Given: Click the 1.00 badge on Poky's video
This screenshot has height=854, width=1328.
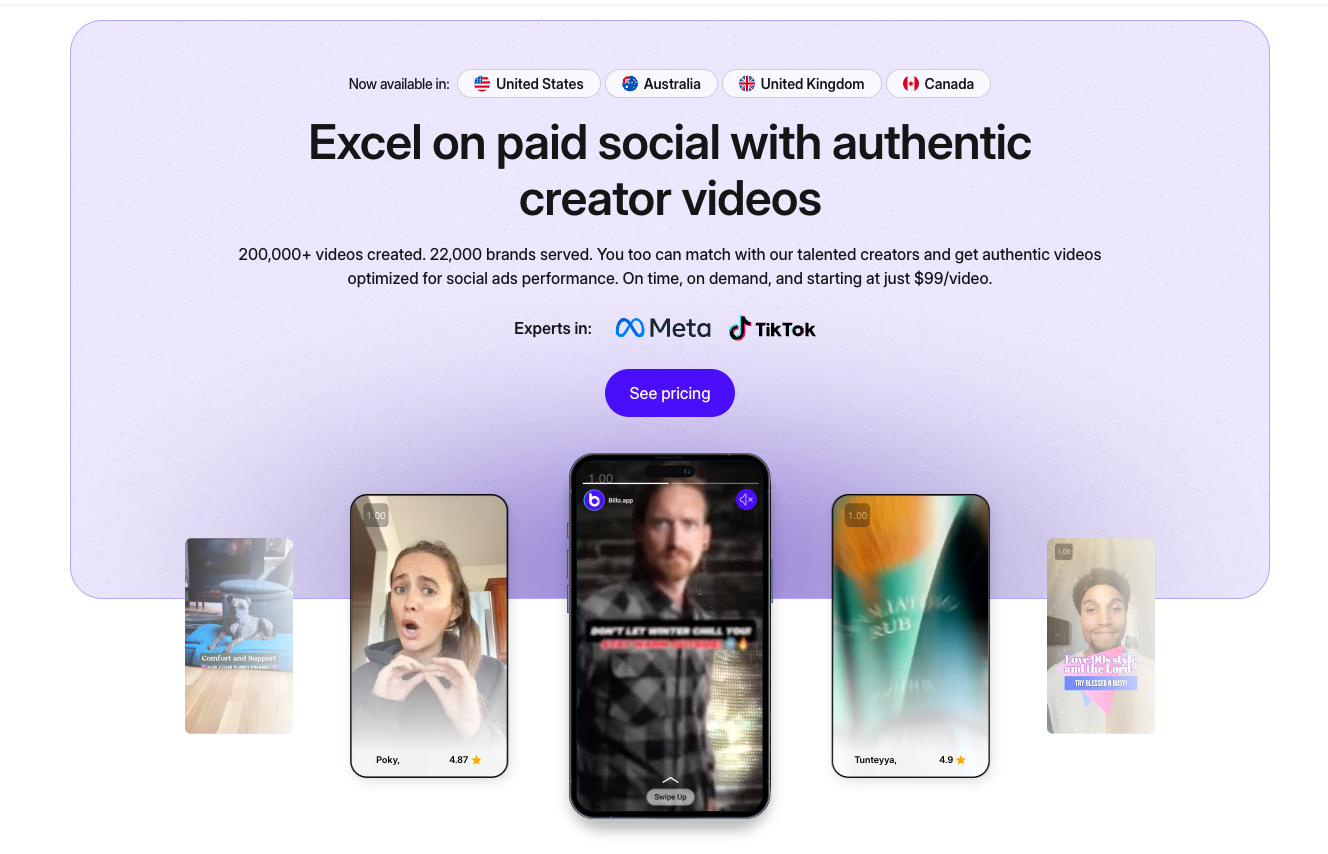Looking at the screenshot, I should [376, 516].
